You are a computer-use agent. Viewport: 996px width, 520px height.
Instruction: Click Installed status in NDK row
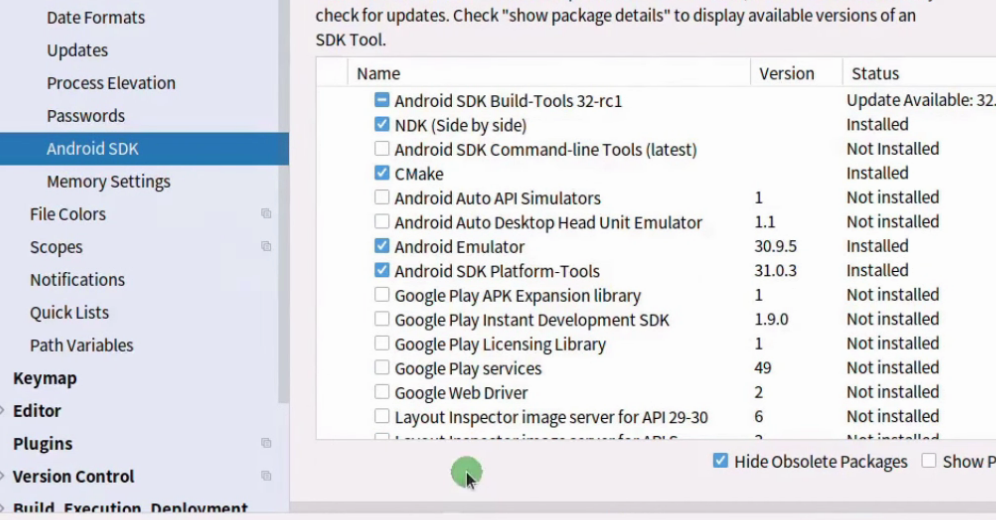coord(877,124)
